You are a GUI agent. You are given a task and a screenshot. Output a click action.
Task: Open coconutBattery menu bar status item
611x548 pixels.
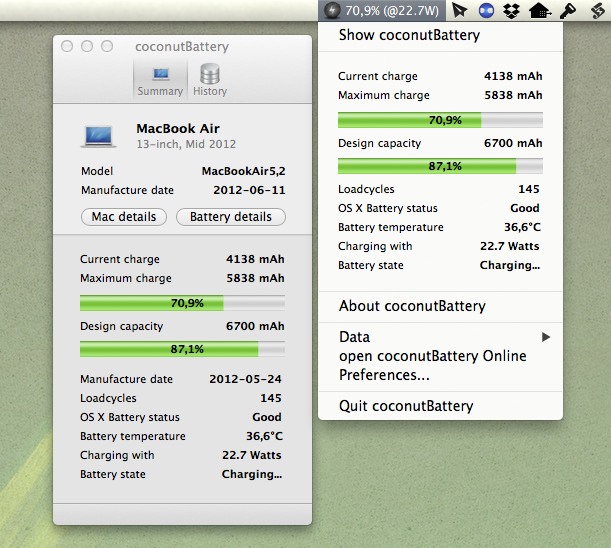pos(382,11)
